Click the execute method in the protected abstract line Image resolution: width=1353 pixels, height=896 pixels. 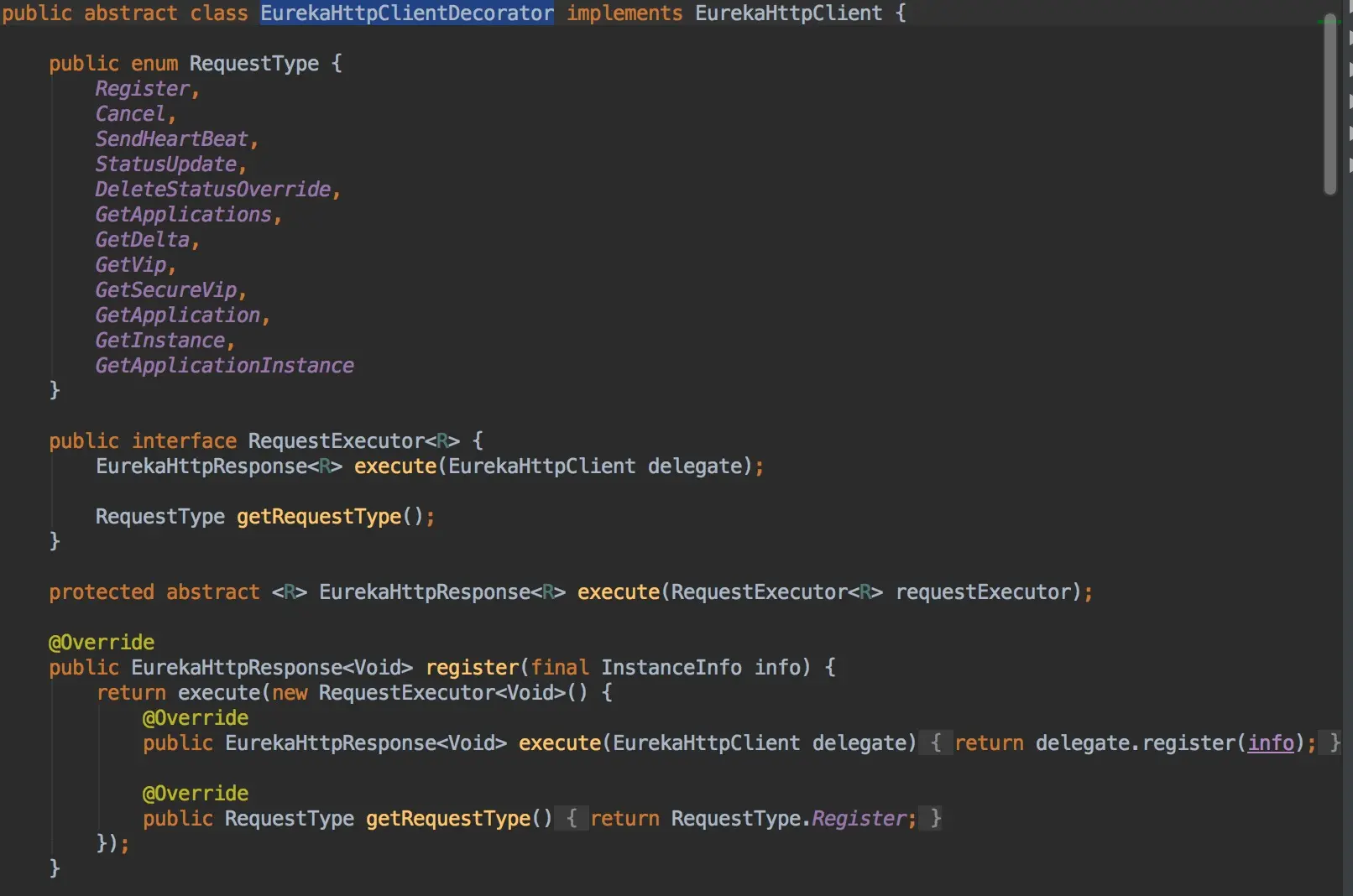click(x=619, y=592)
